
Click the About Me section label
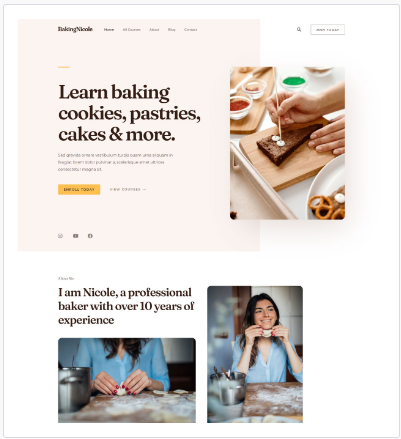66,278
